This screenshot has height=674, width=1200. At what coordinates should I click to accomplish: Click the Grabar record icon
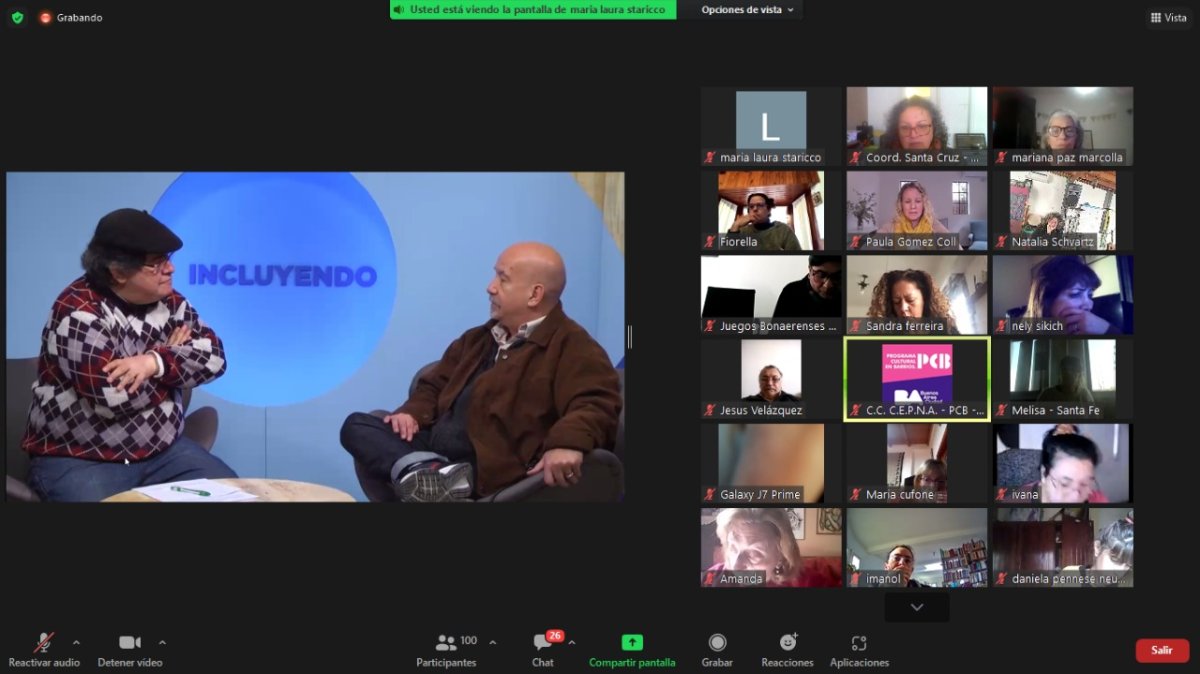(717, 643)
